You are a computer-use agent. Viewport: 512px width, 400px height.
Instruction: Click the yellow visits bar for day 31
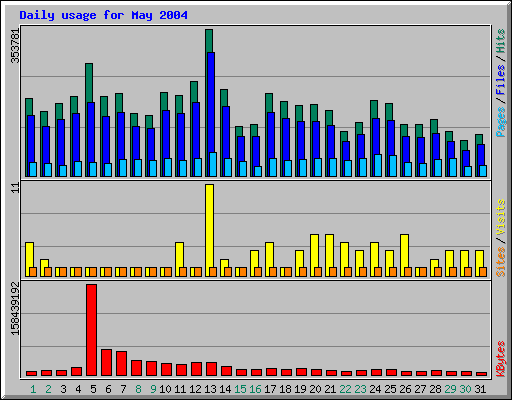479,259
